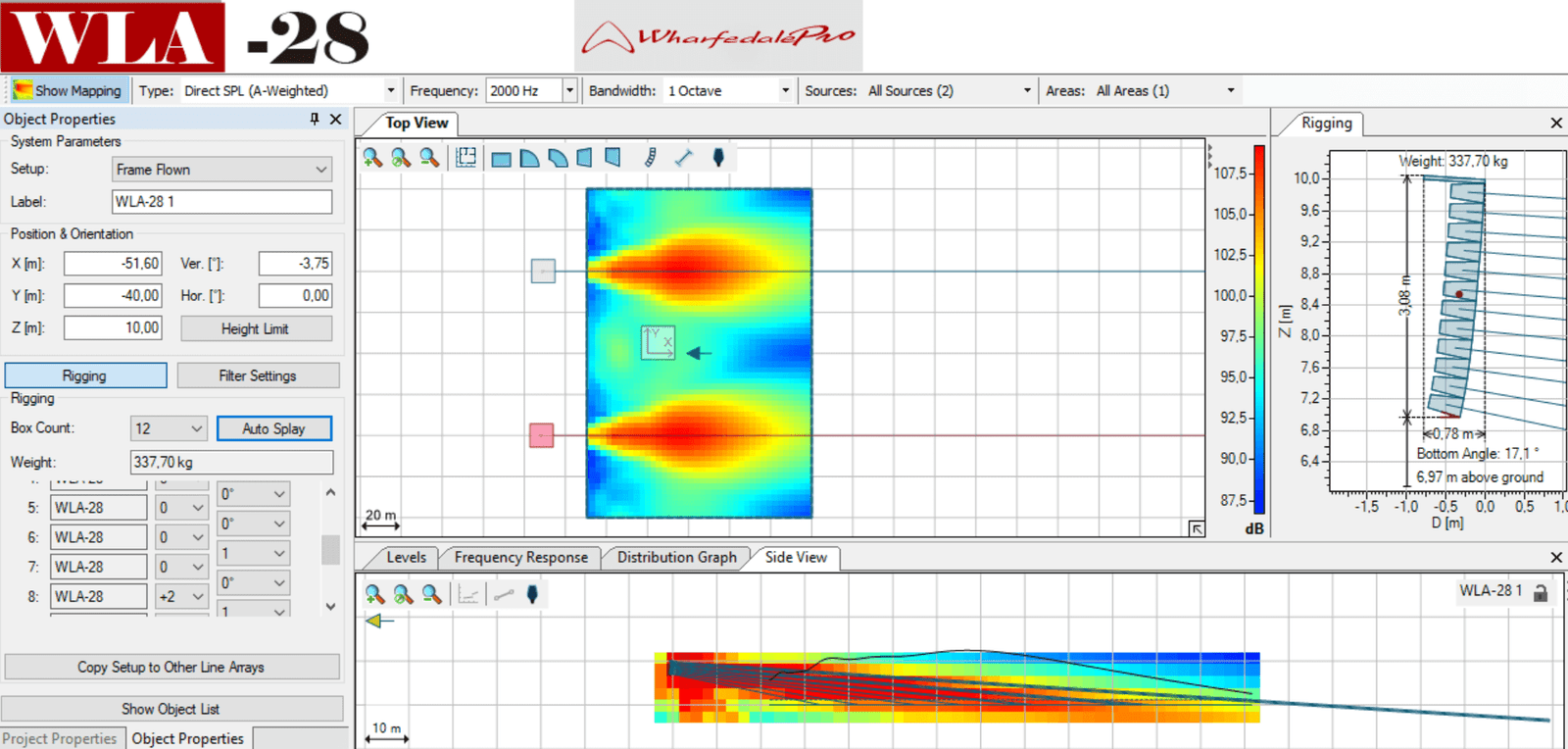
Task: Close the Rigging panel
Action: pos(1556,123)
